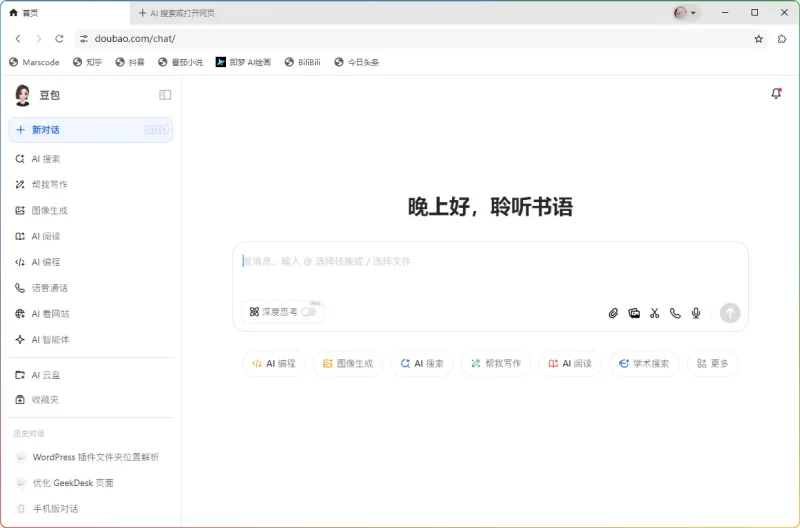Open the 抖音 bookmark

pyautogui.click(x=130, y=62)
